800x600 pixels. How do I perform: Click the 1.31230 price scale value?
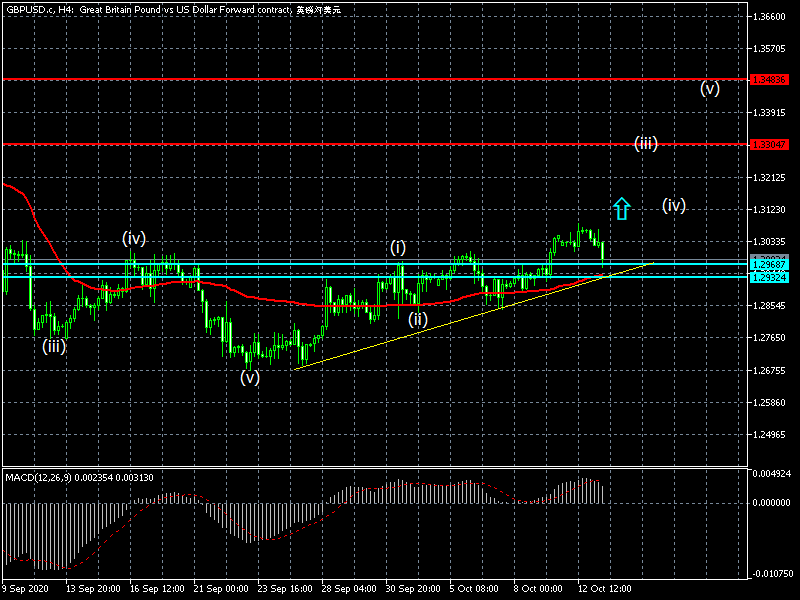769,210
